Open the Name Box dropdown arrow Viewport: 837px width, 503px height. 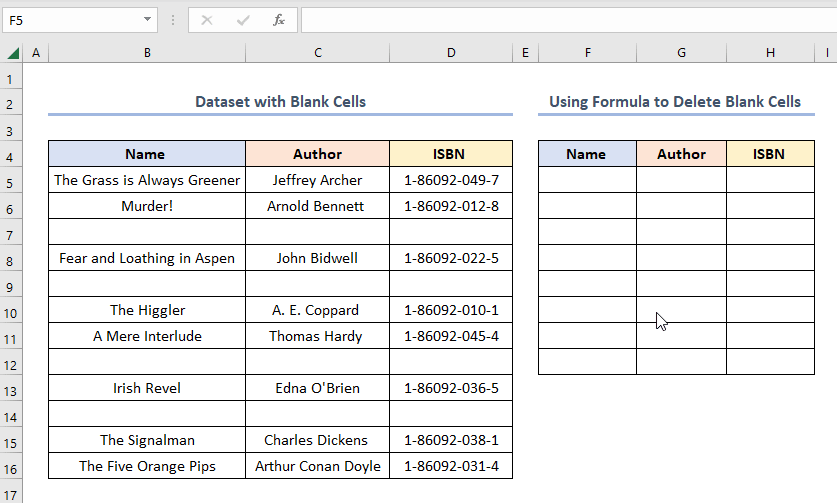coord(148,19)
